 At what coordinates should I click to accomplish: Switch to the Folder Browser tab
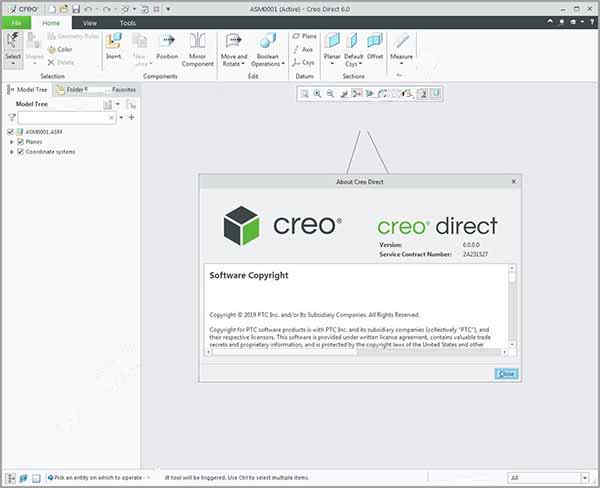(73, 90)
